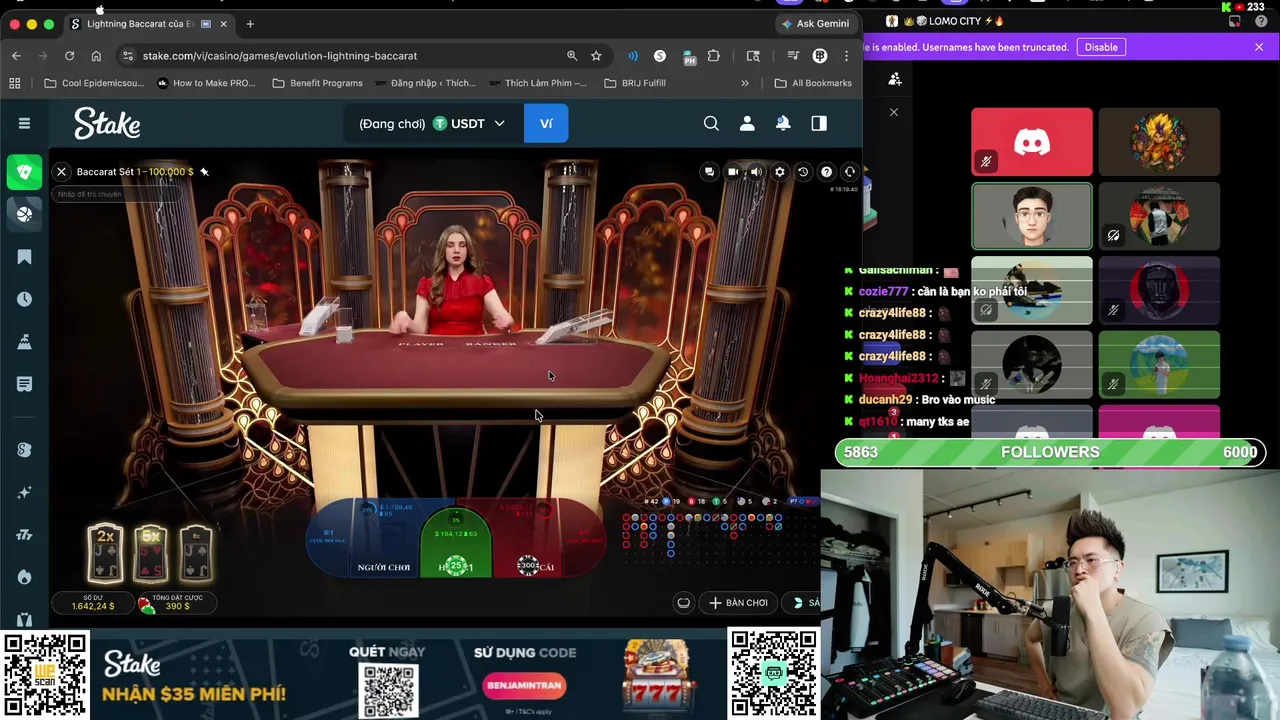Viewport: 1280px width, 720px height.
Task: Go back in the browser
Action: [16, 56]
